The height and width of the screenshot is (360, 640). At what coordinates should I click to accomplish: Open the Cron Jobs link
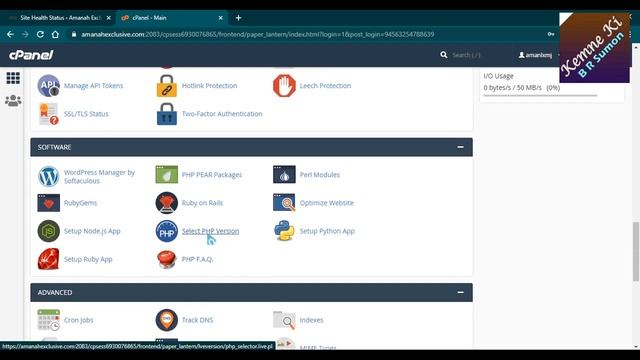[x=78, y=320]
